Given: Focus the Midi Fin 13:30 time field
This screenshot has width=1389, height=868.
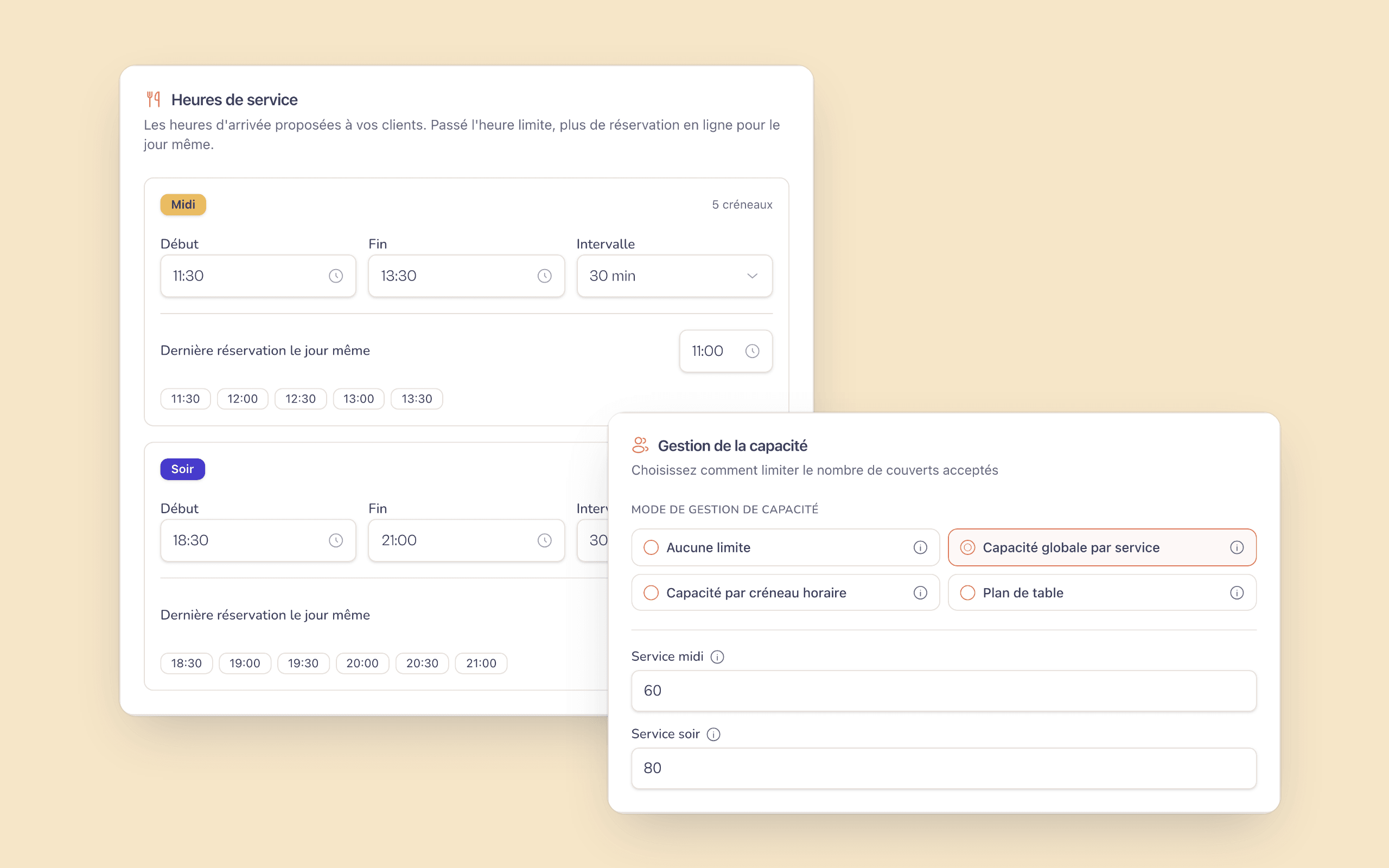Looking at the screenshot, I should 466,276.
